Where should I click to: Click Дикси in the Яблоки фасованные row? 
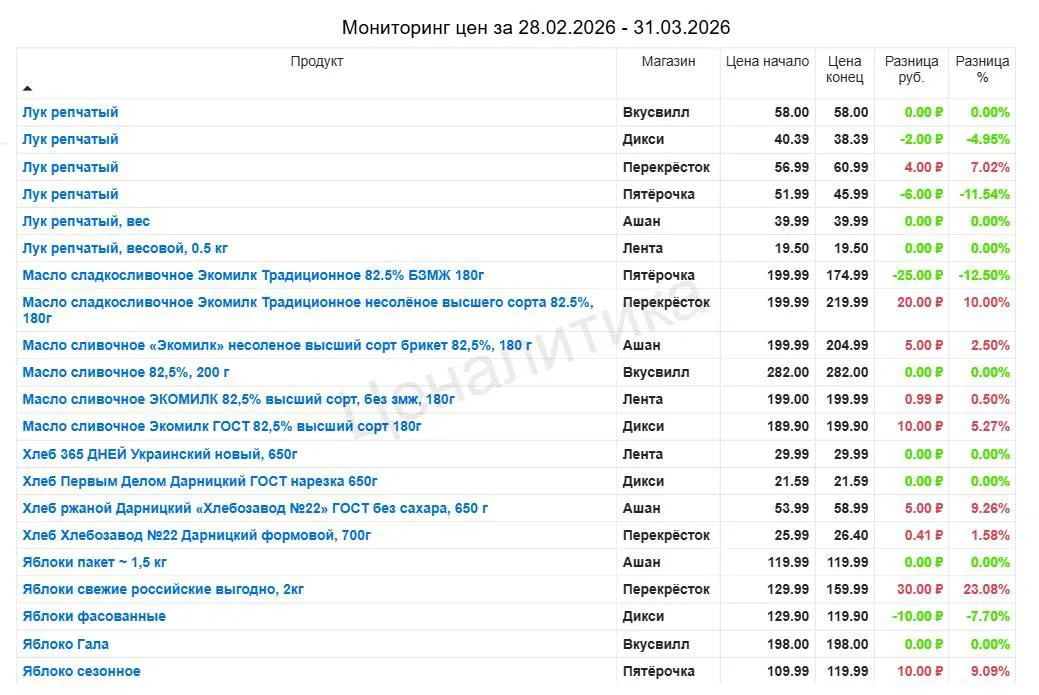click(x=643, y=617)
